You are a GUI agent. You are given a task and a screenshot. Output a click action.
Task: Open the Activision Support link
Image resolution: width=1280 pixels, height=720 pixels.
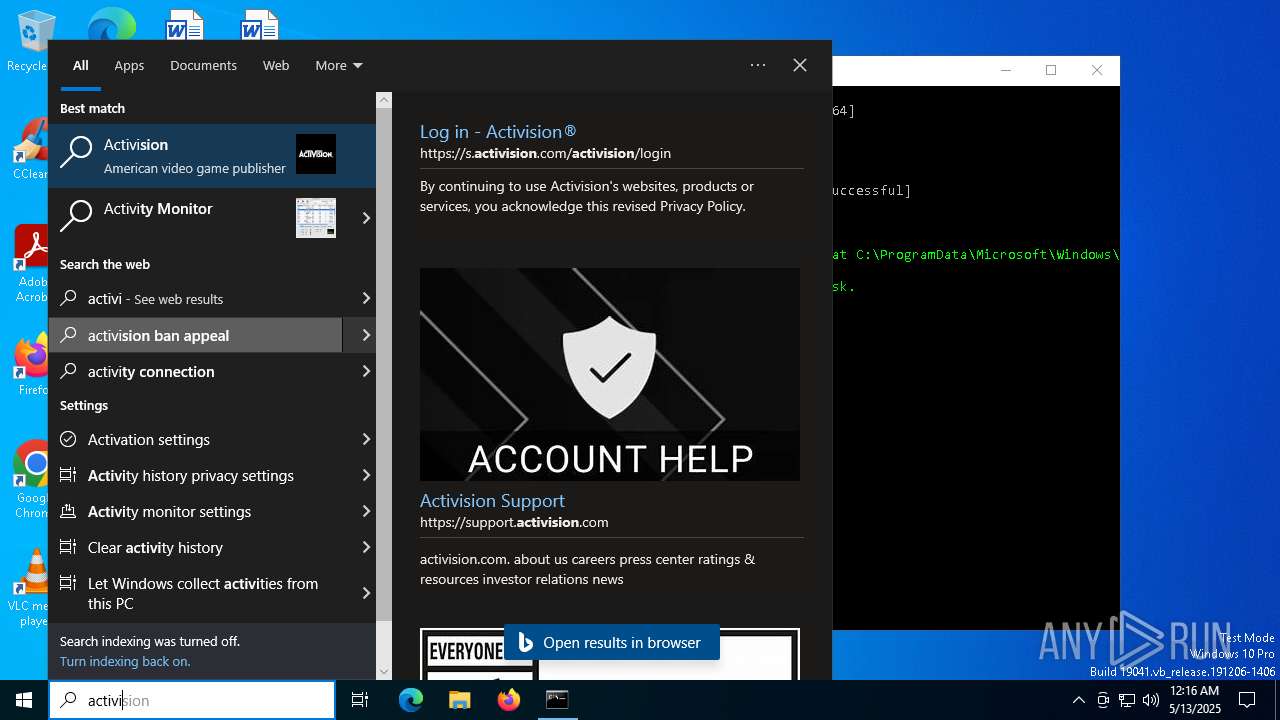[492, 500]
